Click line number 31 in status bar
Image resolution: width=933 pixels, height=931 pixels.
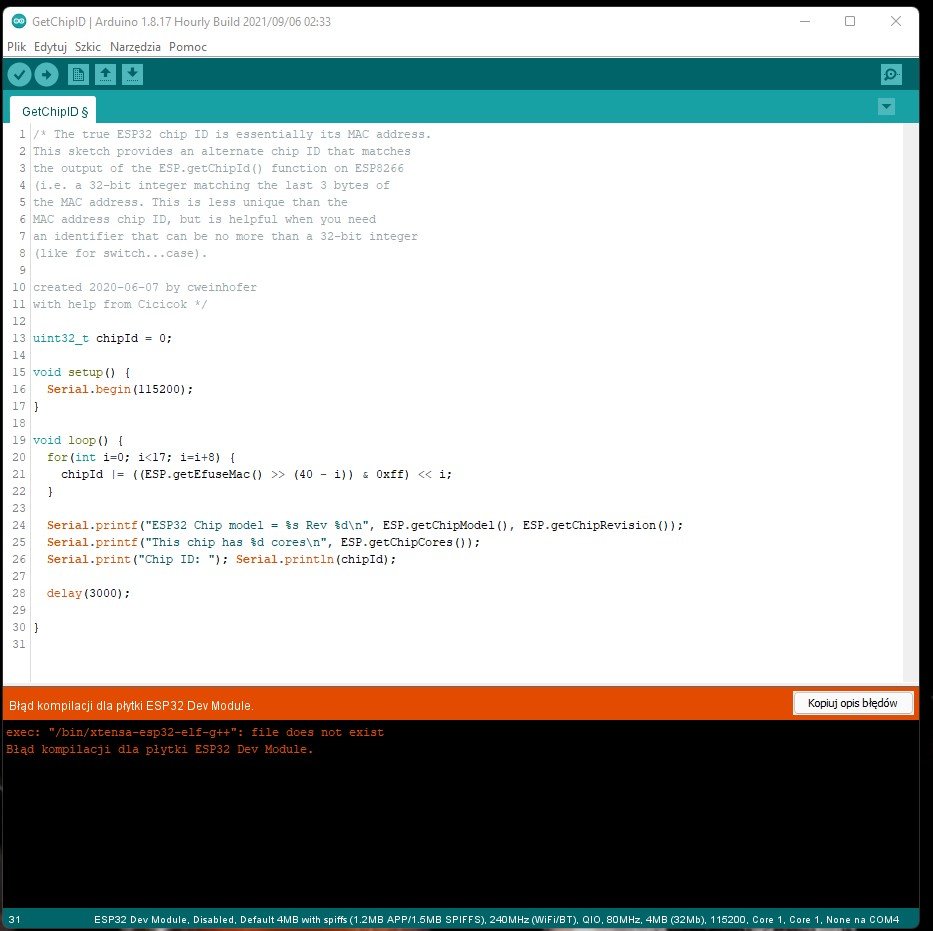[14, 920]
